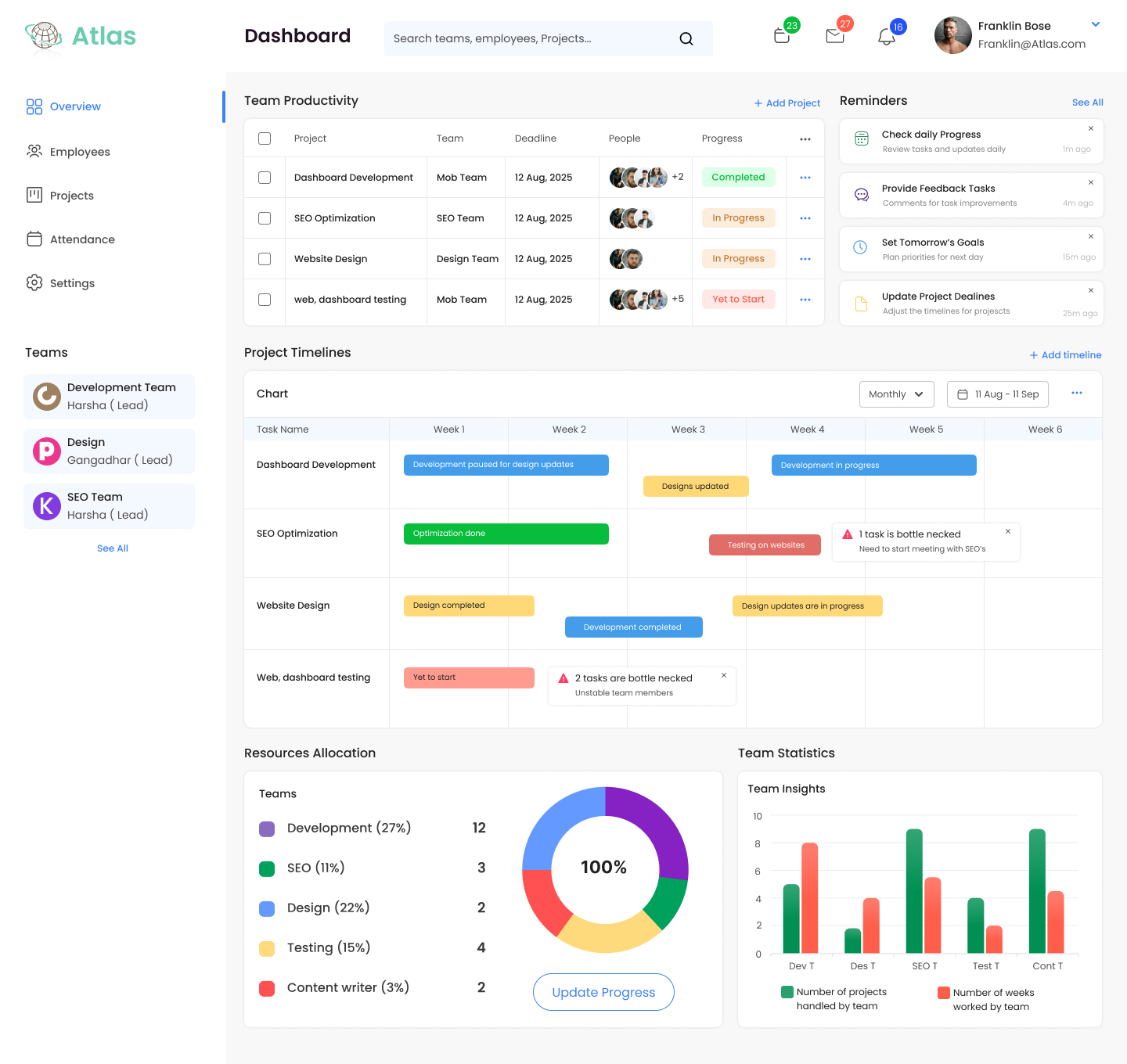Check the SEO Optimization project row

[265, 217]
